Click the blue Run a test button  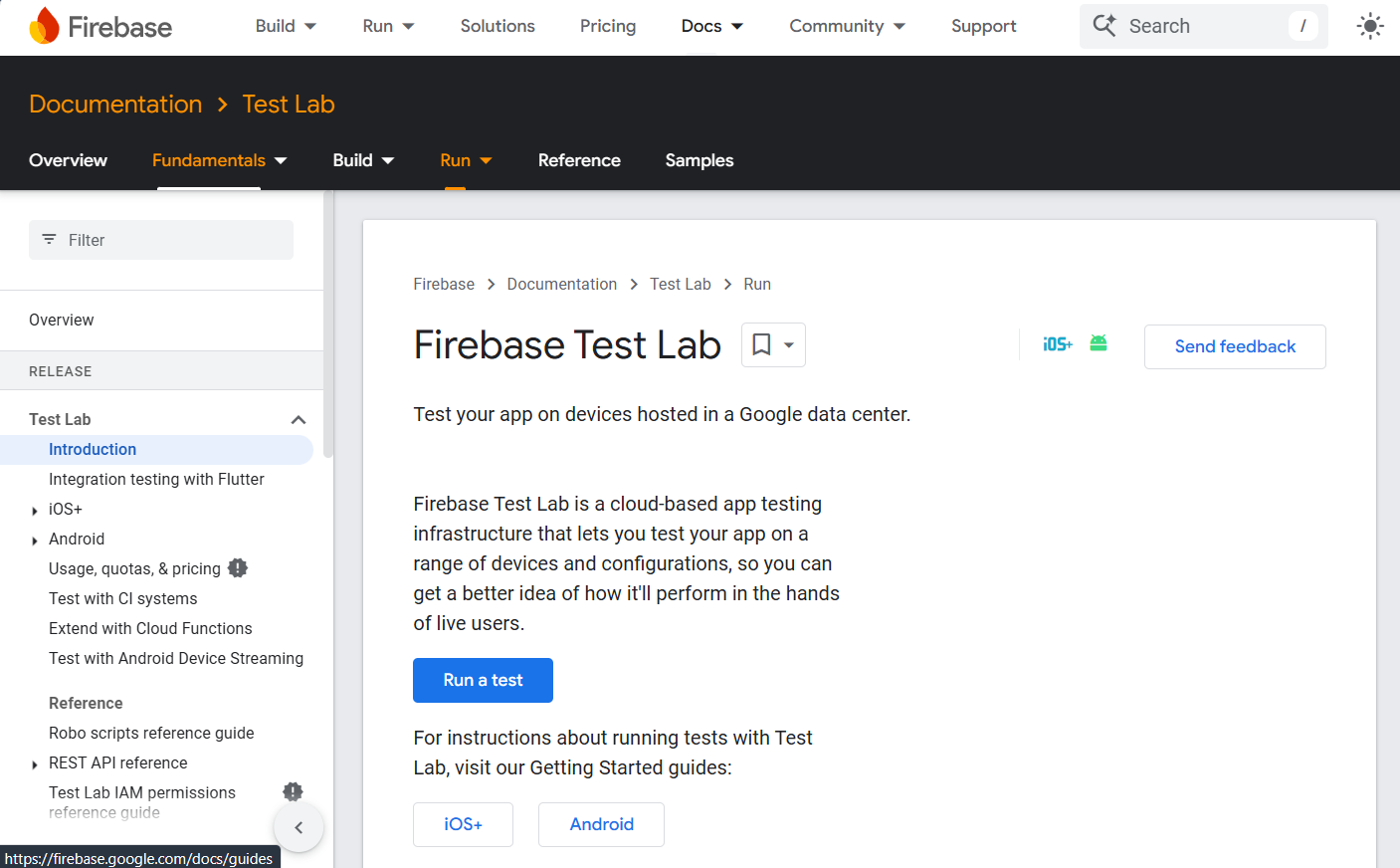pyautogui.click(x=483, y=680)
